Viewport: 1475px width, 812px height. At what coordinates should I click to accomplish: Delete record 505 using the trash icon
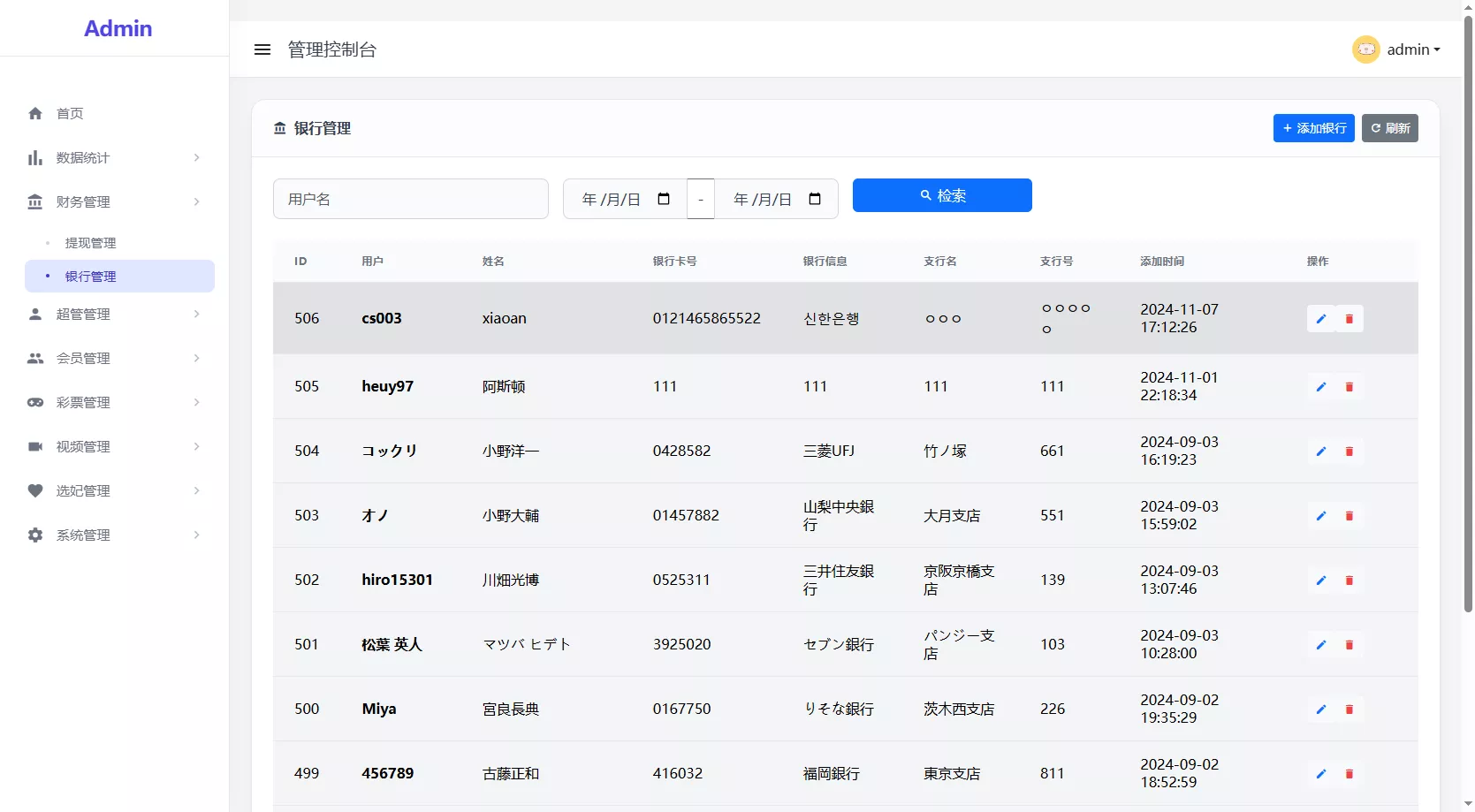click(1350, 387)
